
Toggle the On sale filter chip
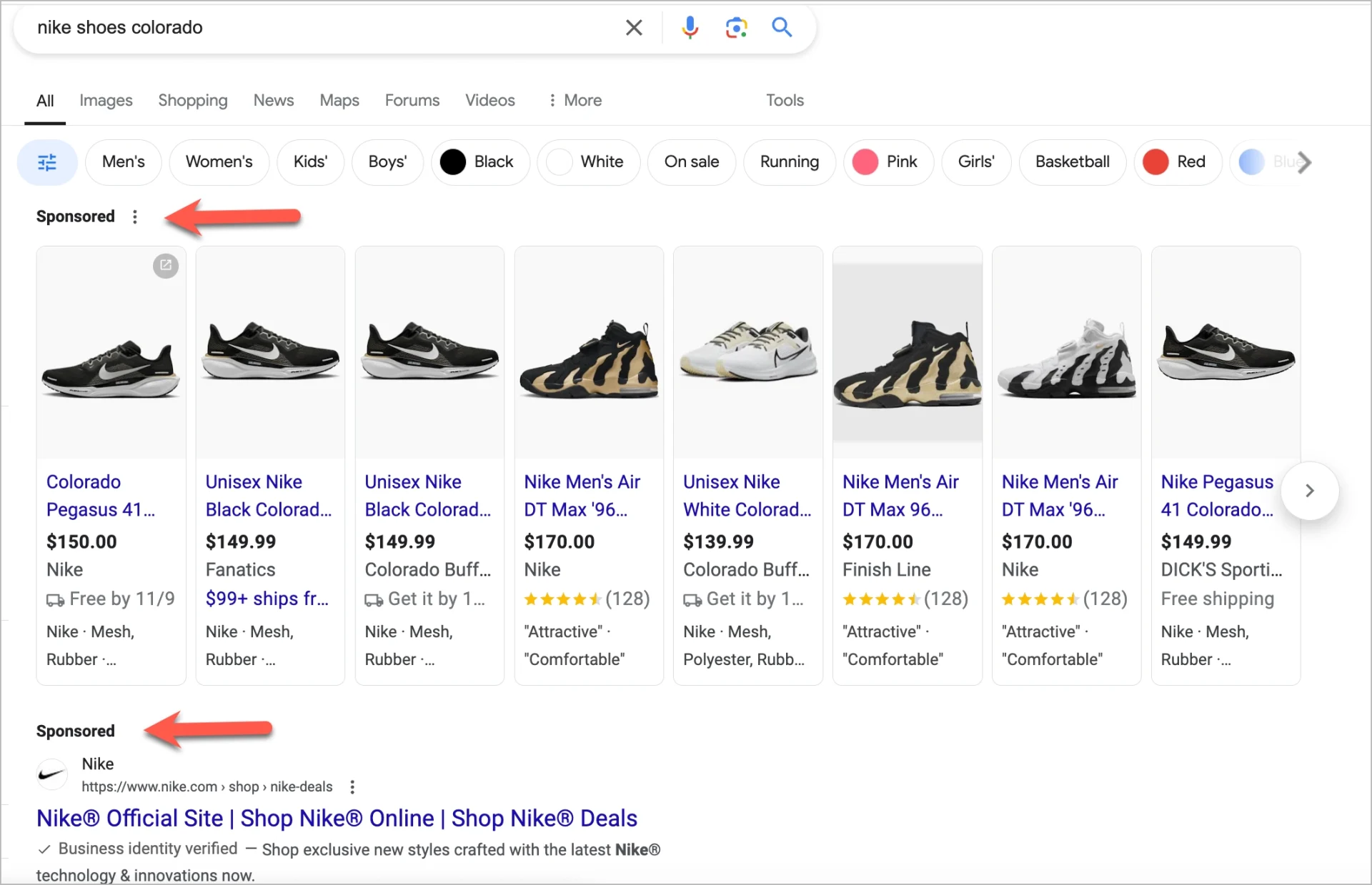(691, 162)
